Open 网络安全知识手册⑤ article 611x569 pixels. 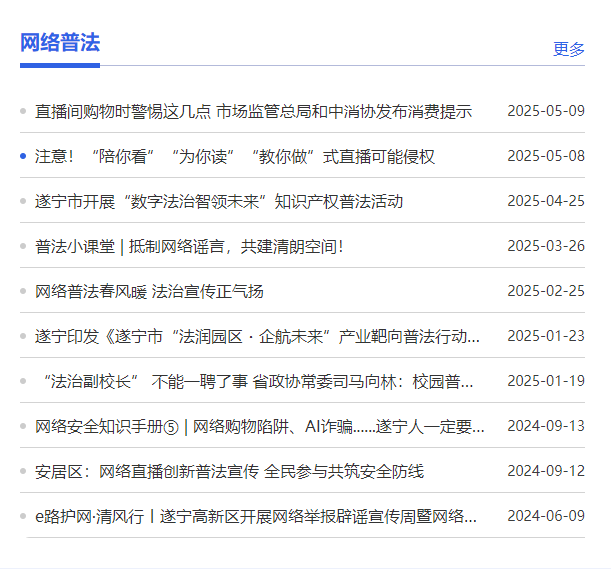click(259, 427)
